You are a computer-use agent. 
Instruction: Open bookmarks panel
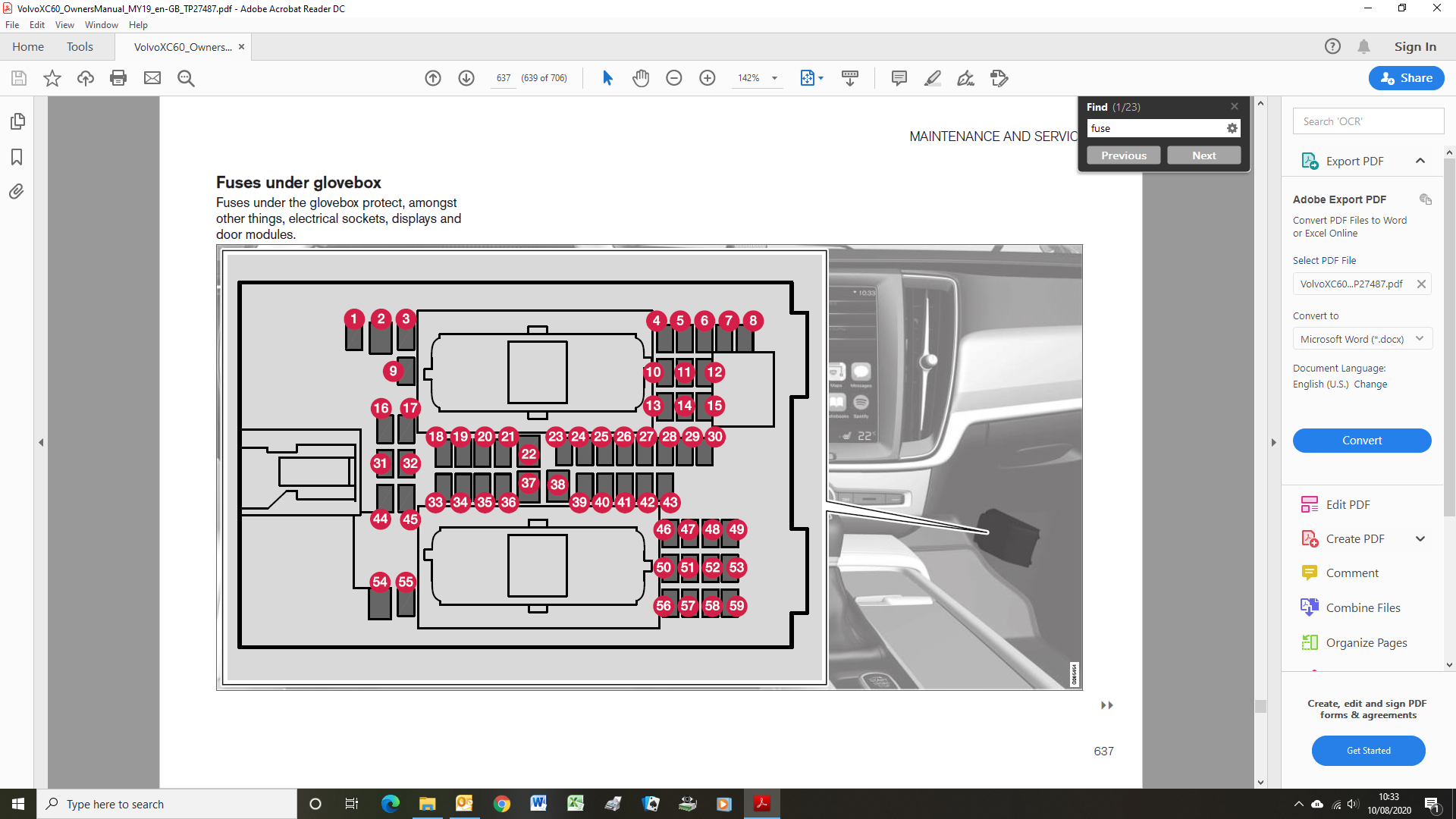(17, 157)
